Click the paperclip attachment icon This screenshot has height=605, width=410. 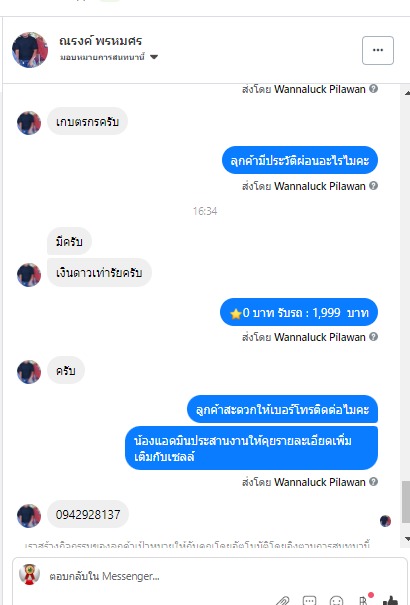pyautogui.click(x=282, y=600)
